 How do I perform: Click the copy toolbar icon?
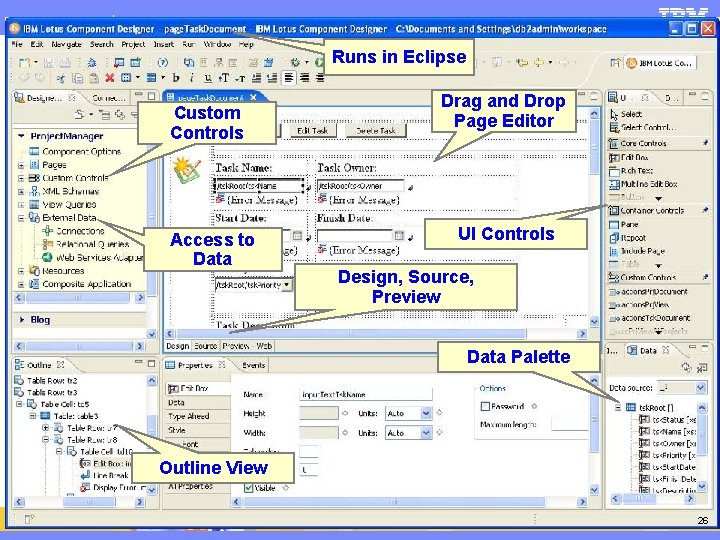(x=77, y=78)
